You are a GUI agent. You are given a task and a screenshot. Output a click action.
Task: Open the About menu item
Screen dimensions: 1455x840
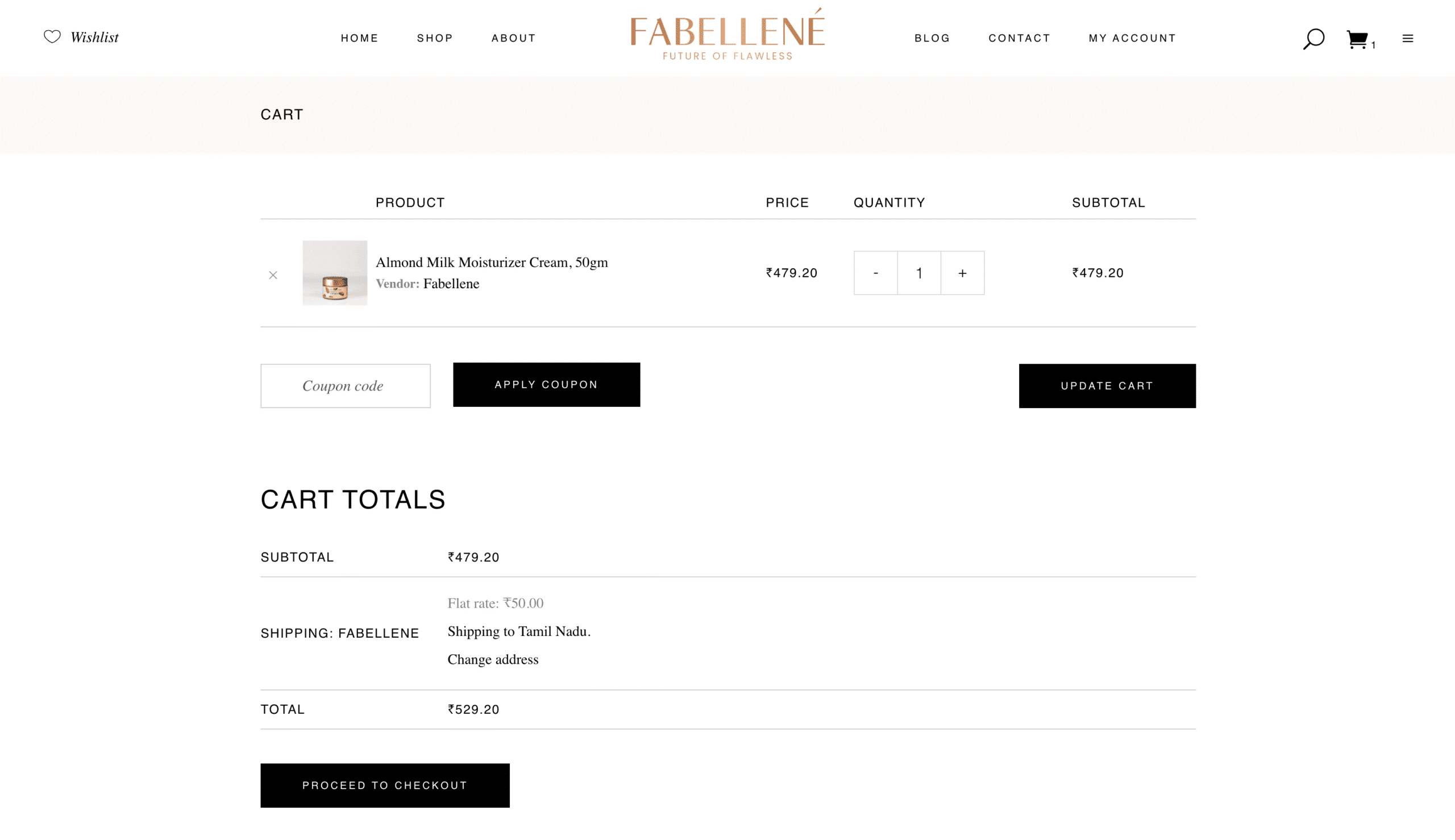pyautogui.click(x=513, y=38)
